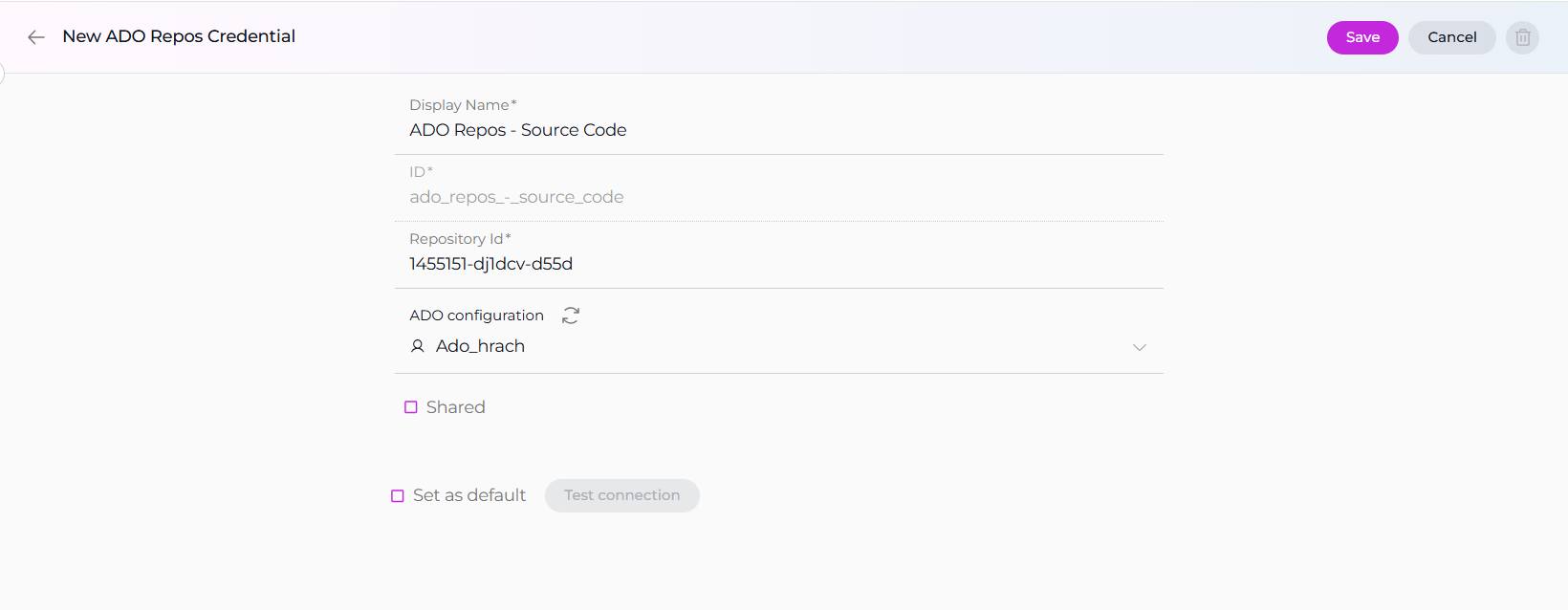Go back using the left arrow icon

coord(36,37)
